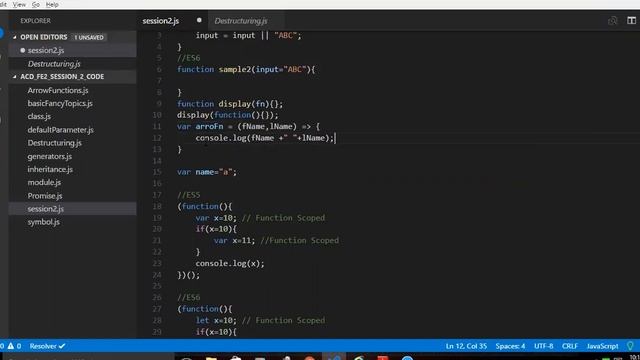The height and width of the screenshot is (360, 640).
Task: Click the unsaved dot beside session2.js in Open Editors
Action: [x=22, y=50]
